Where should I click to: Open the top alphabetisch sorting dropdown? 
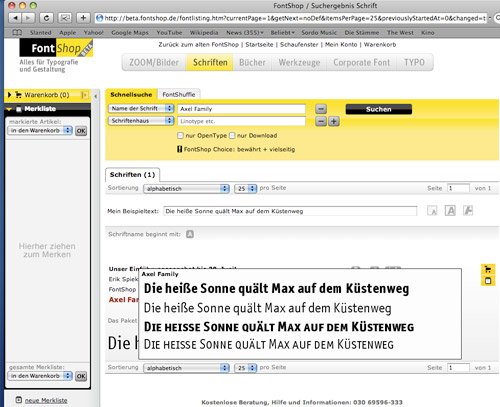186,189
